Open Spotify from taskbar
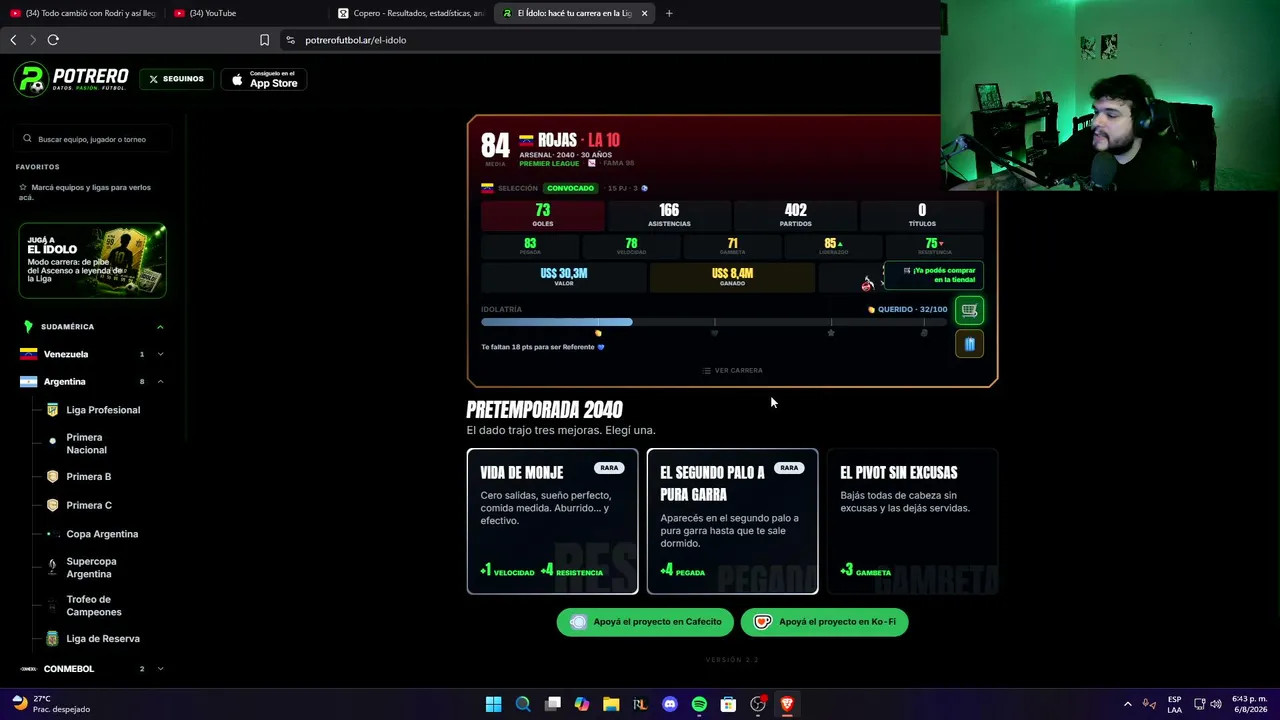Viewport: 1280px width, 720px height. point(699,704)
